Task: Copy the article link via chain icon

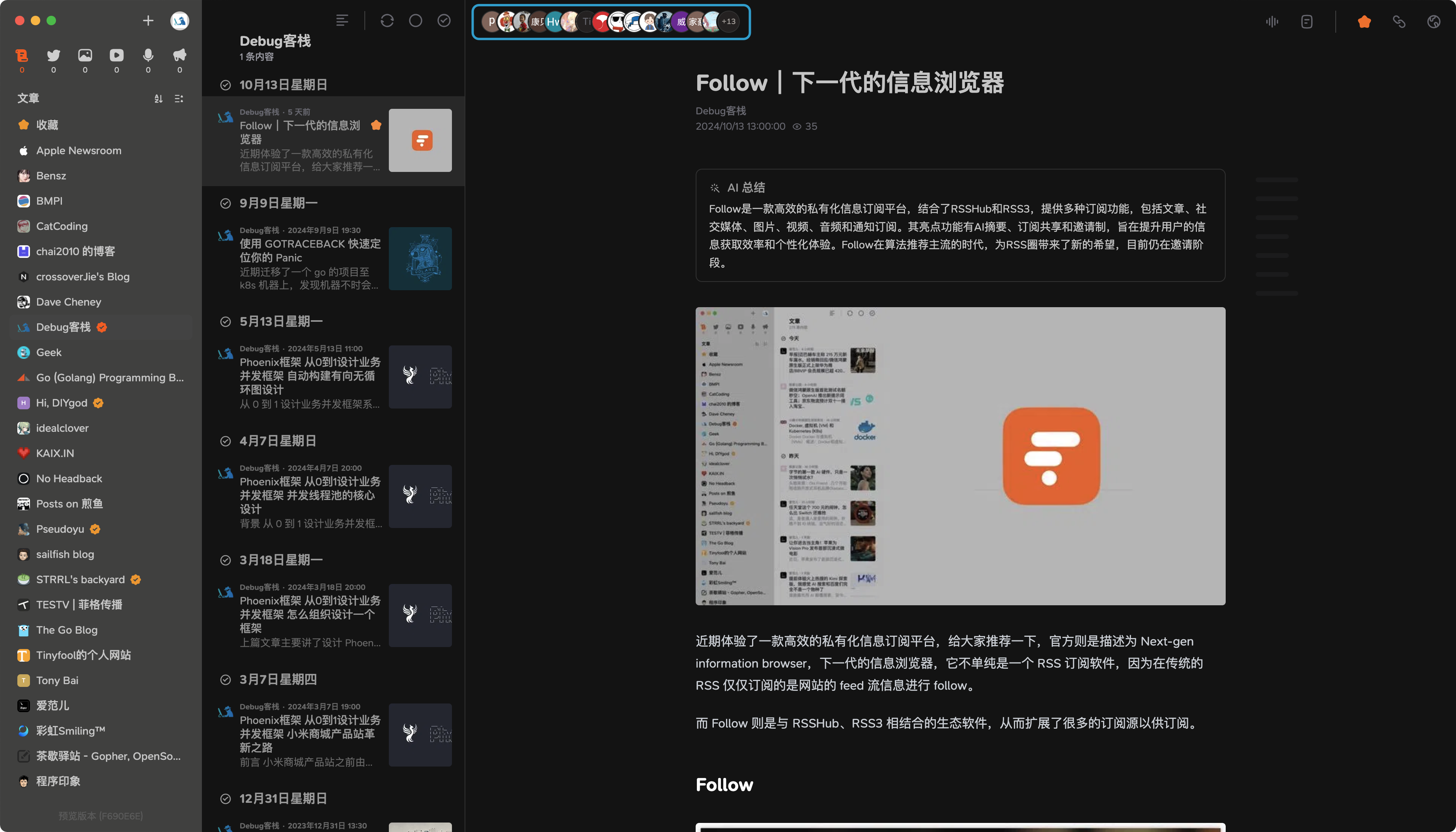Action: pyautogui.click(x=1399, y=22)
